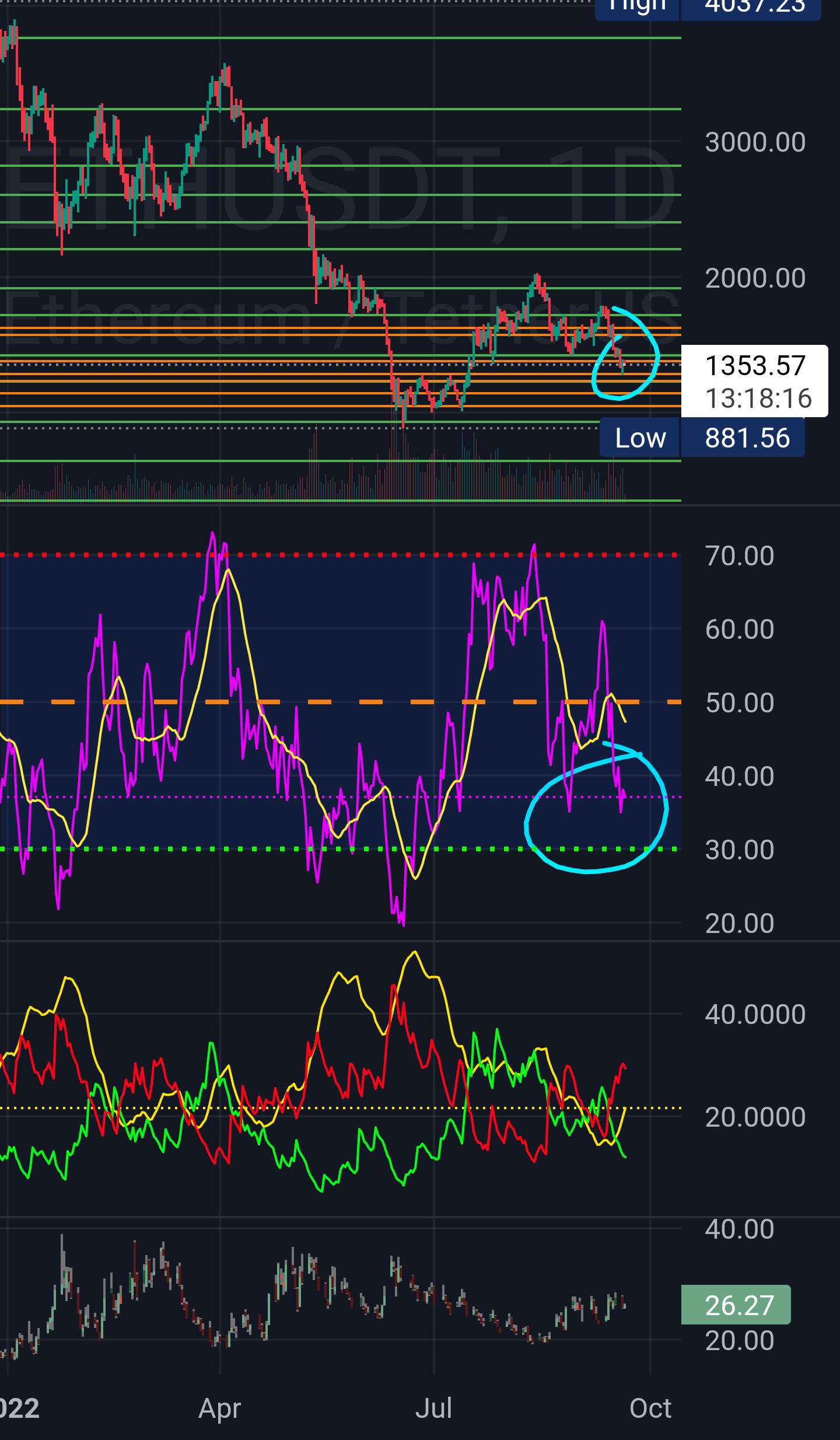Click the ADX pane 40.0000 axis label
This screenshot has width=840, height=1440.
(x=755, y=1015)
